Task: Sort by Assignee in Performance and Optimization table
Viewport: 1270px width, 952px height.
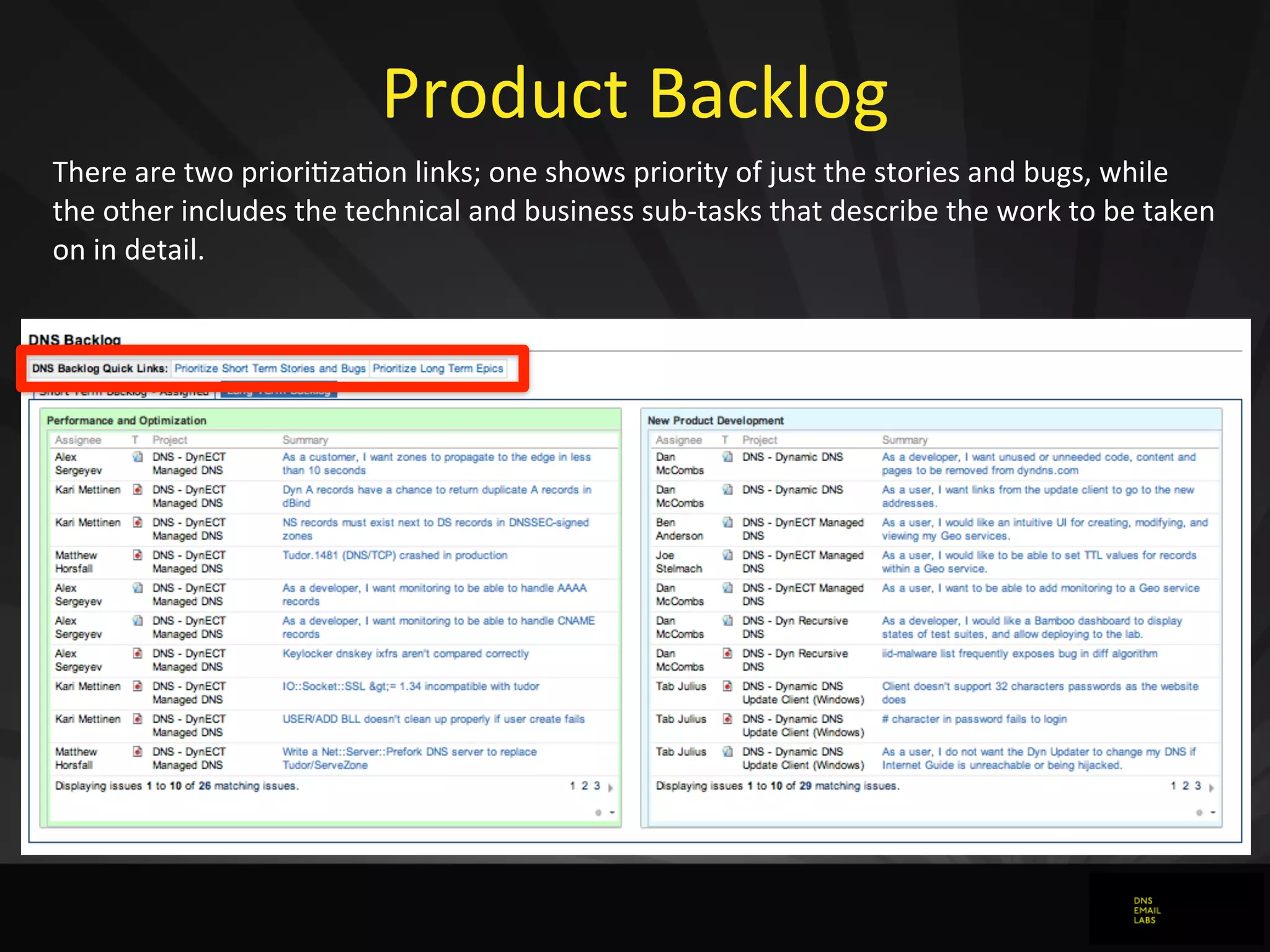Action: point(78,440)
